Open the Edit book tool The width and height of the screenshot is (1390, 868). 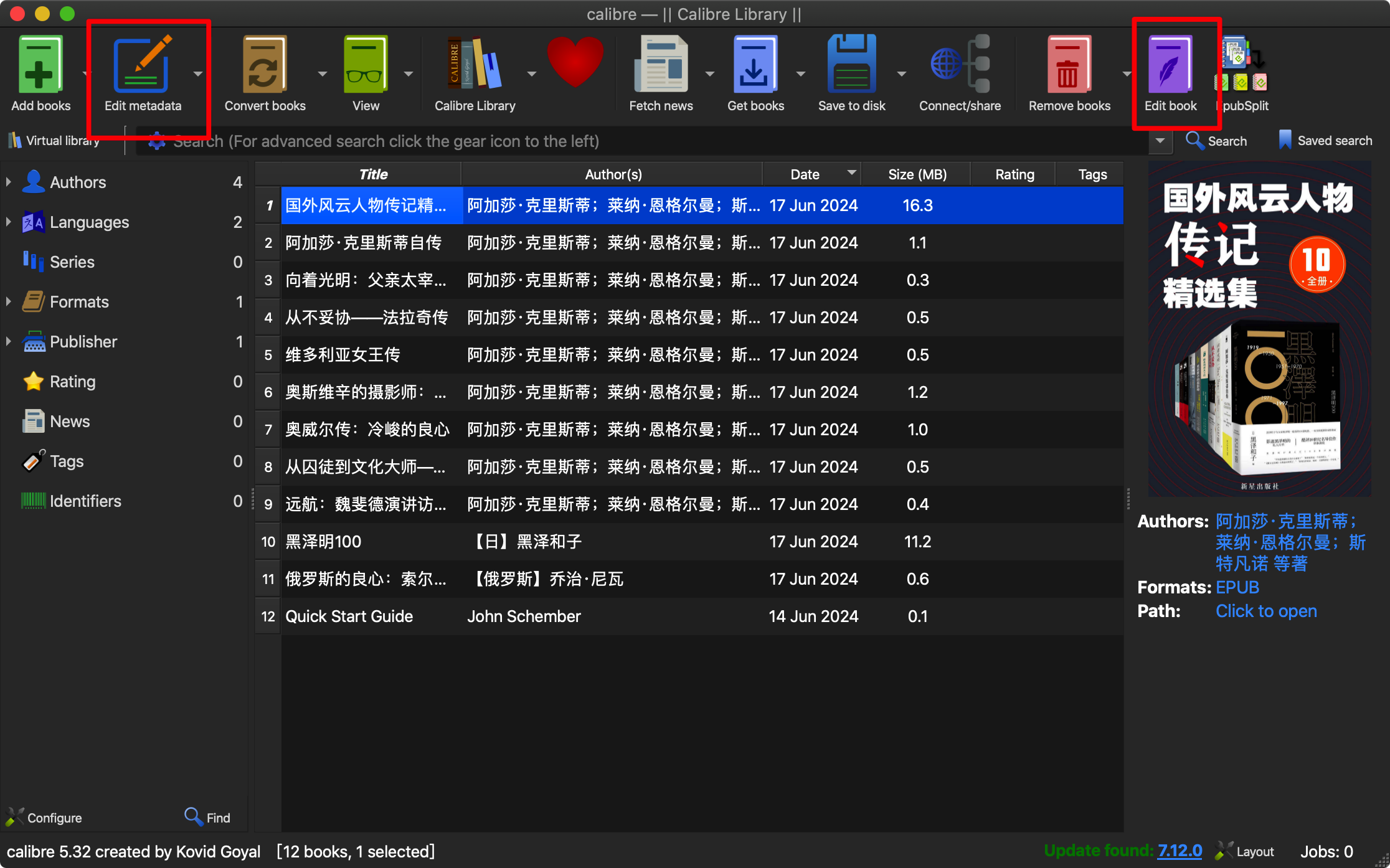point(1170,65)
